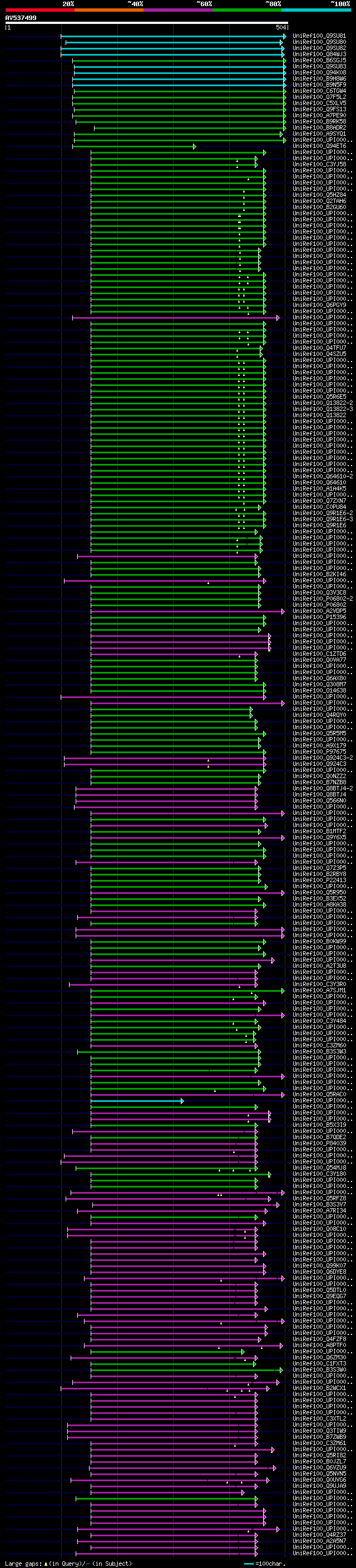Viewport: 356px width, 1568px height.
Task: Open hit UniRef100_A8PTF0
Action: click(319, 1344)
